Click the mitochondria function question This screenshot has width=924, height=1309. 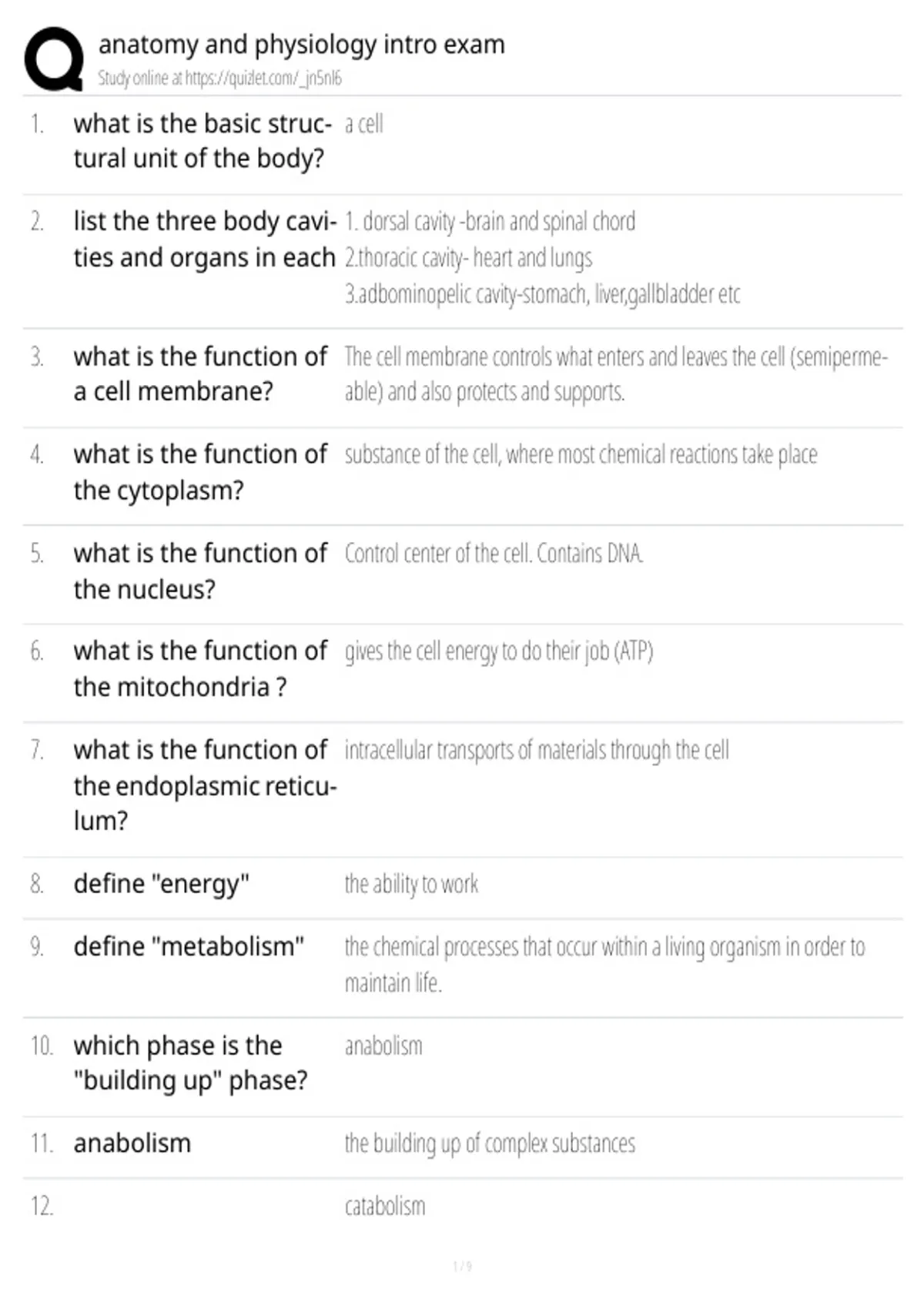tap(200, 668)
